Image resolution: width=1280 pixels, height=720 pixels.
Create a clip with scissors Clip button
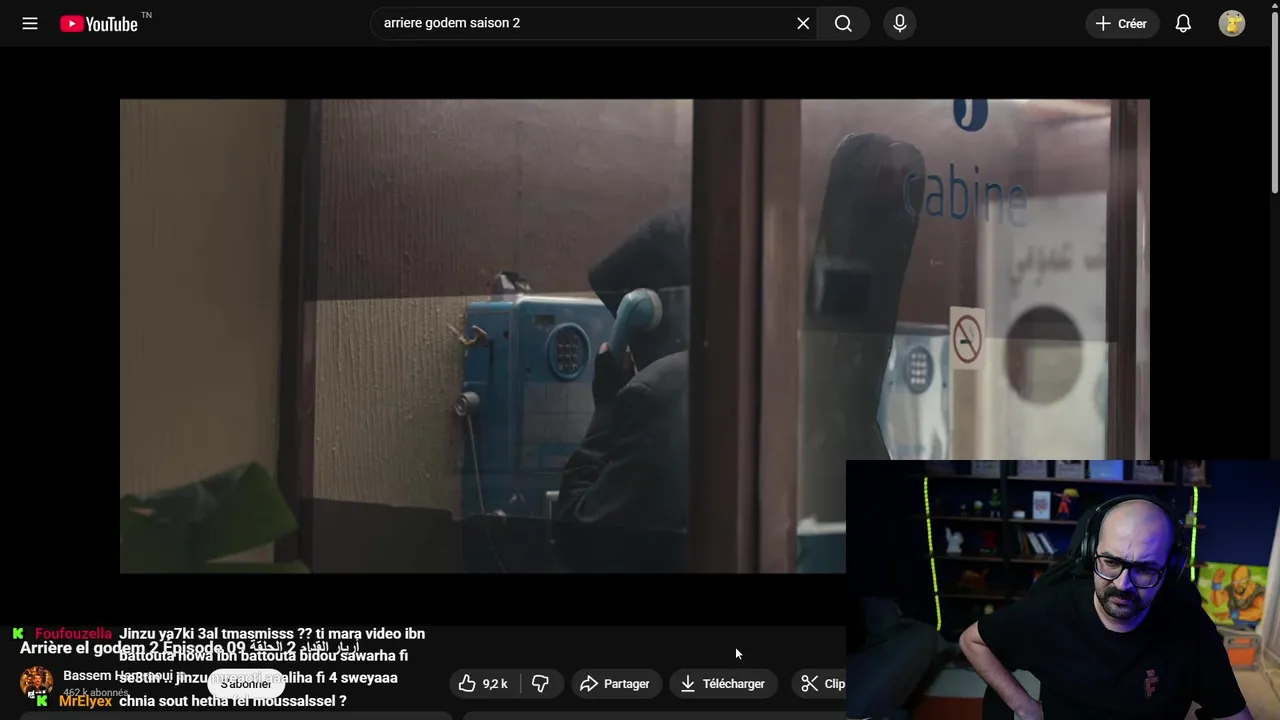822,684
